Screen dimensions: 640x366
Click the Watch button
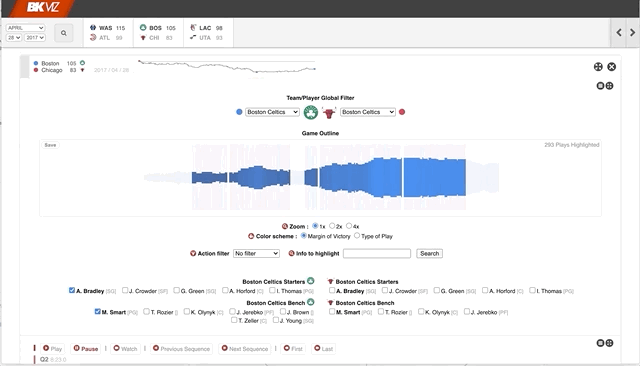pyautogui.click(x=125, y=348)
